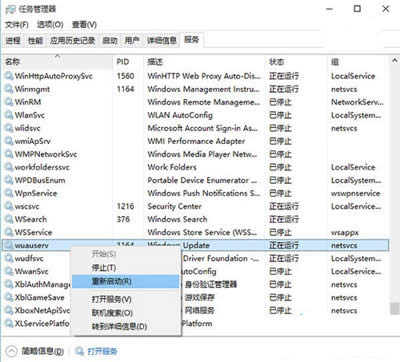Sort by the 描述 column header
400x362 pixels.
coord(205,62)
